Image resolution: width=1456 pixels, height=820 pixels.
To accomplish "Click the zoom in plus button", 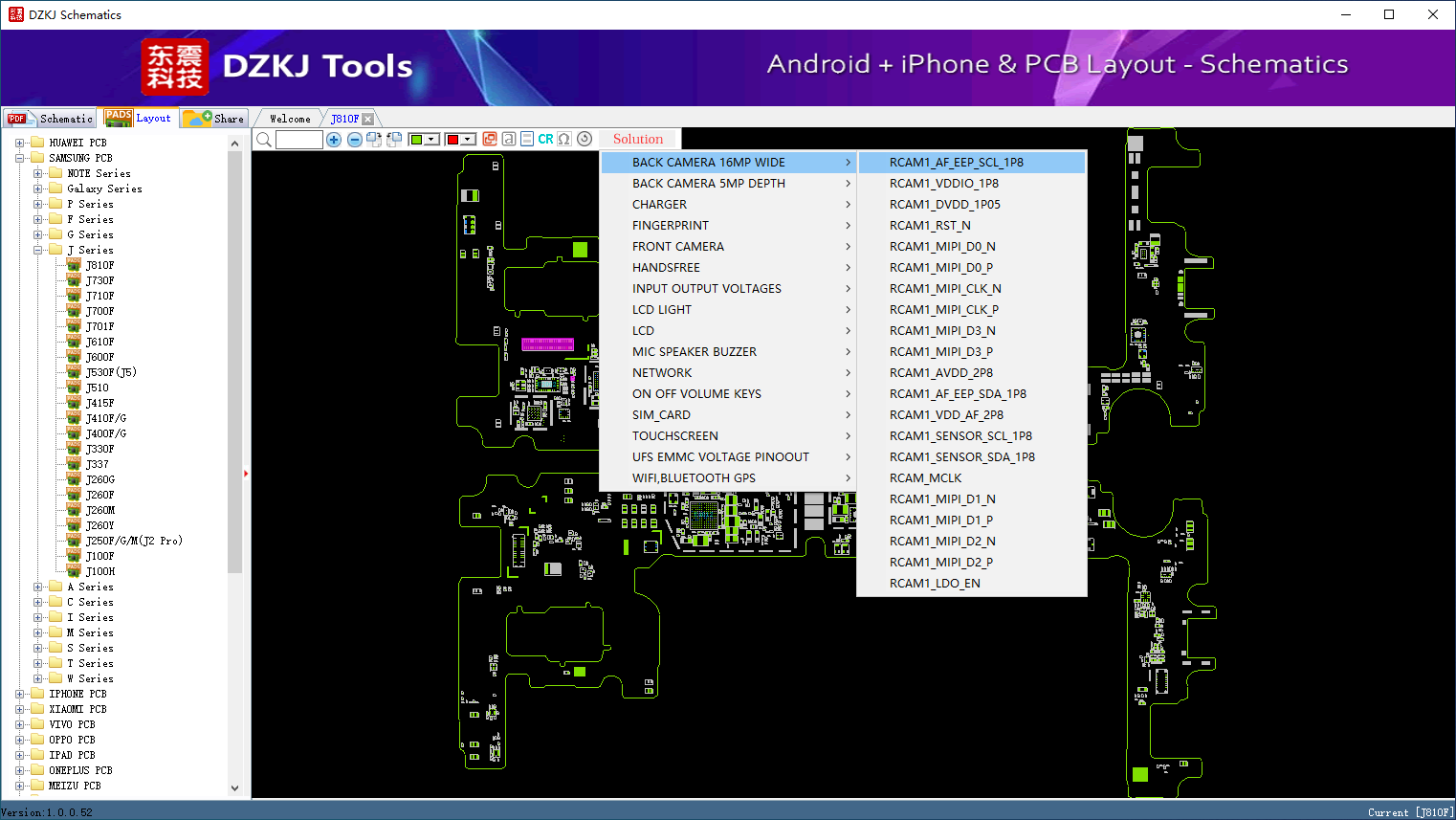I will 334,140.
